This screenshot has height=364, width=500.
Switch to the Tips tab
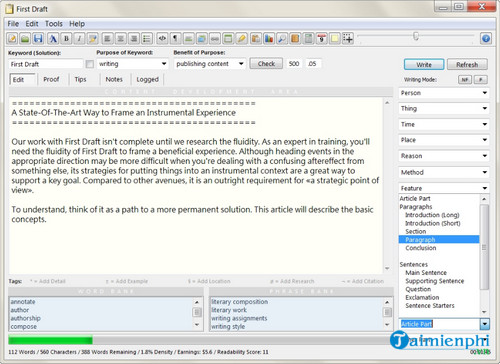tap(80, 79)
